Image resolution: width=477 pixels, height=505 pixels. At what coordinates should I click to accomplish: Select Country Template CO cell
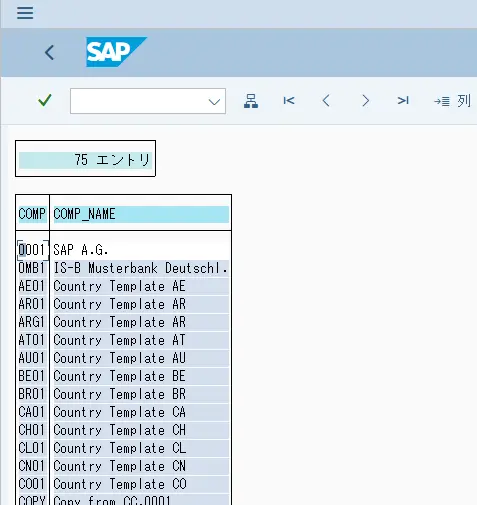click(x=141, y=484)
